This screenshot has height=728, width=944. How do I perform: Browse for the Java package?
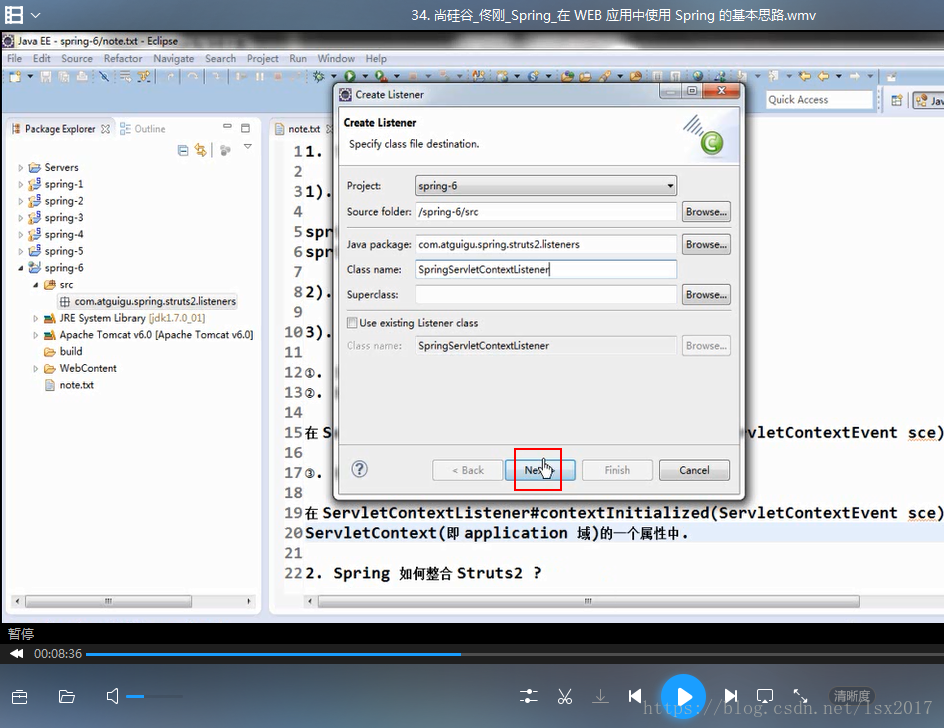(x=706, y=244)
